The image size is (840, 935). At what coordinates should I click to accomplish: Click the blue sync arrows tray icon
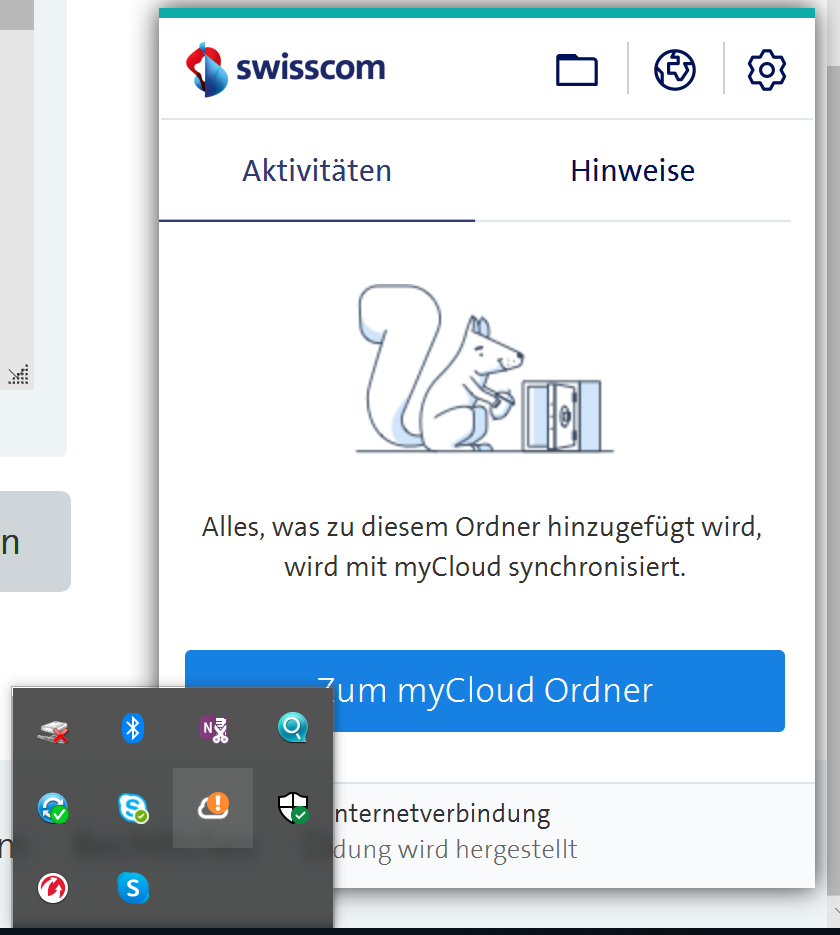point(53,808)
